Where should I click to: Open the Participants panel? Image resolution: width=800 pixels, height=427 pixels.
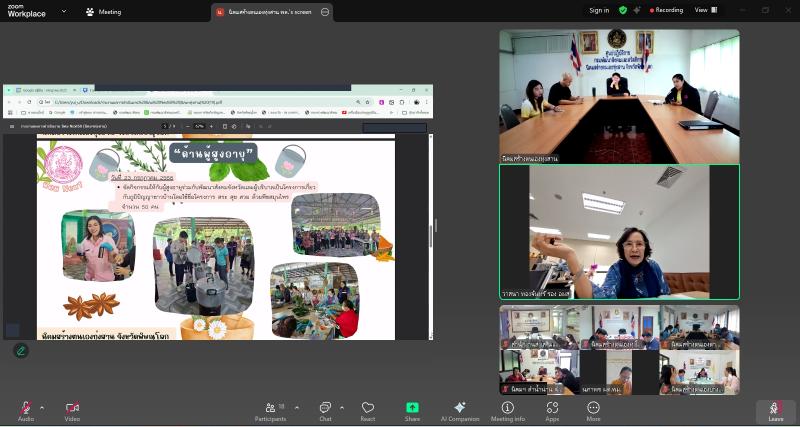point(271,411)
